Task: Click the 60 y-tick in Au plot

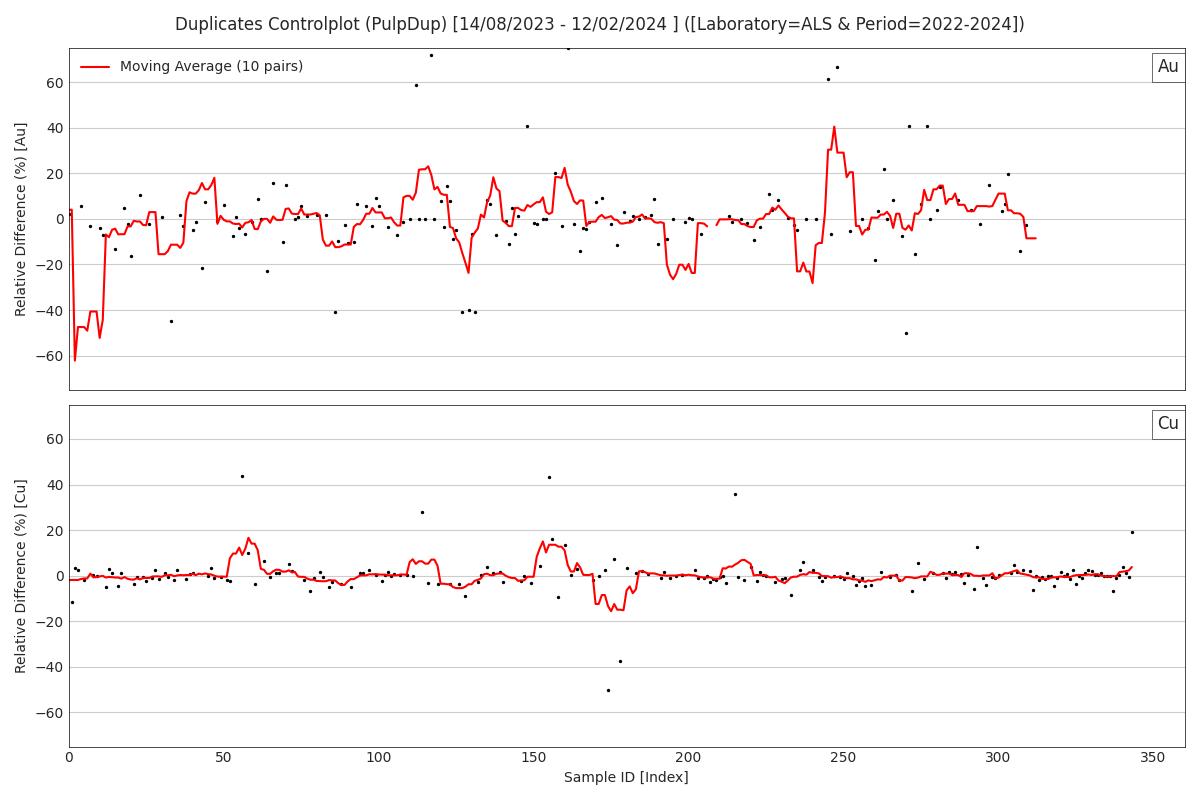Action: click(55, 83)
